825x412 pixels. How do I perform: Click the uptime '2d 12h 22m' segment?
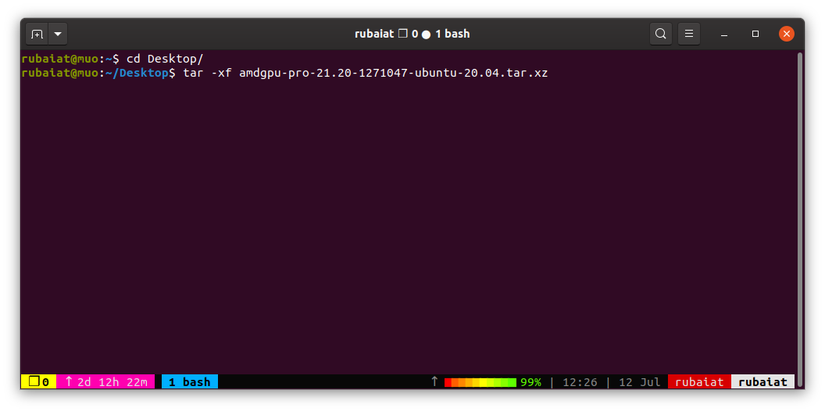106,381
